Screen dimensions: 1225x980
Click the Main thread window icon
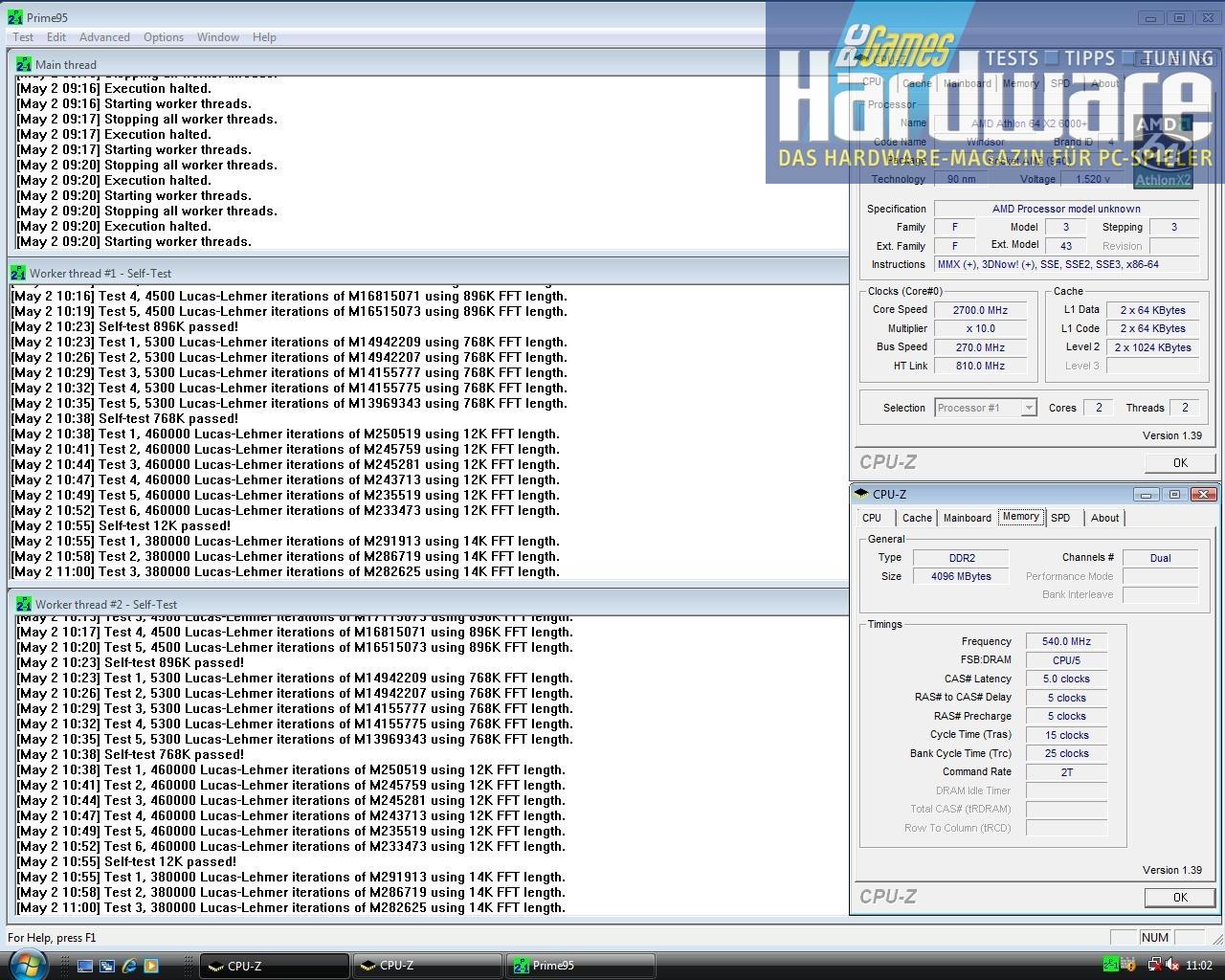23,64
